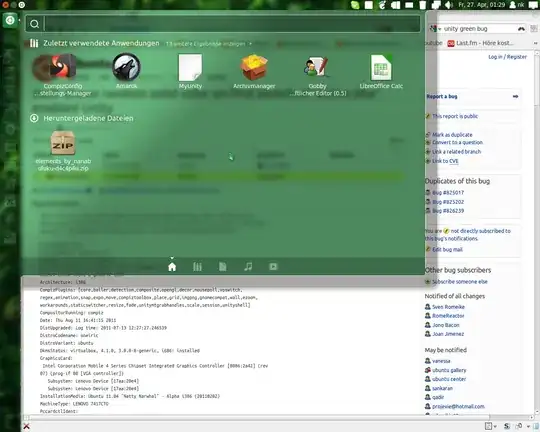Open the Music lens icon

(x=248, y=267)
